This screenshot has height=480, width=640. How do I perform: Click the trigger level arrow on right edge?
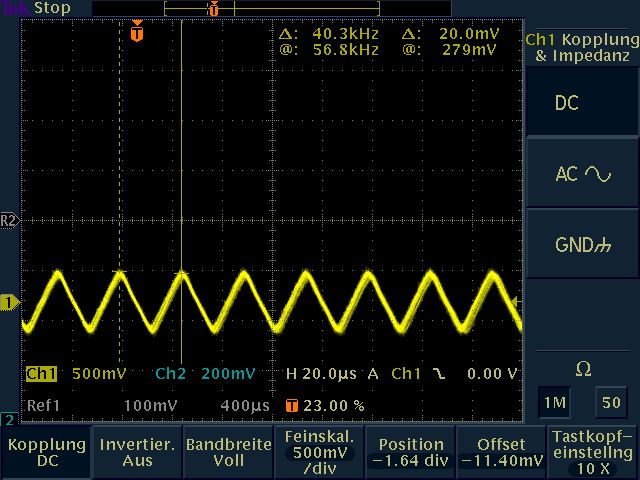tap(516, 301)
